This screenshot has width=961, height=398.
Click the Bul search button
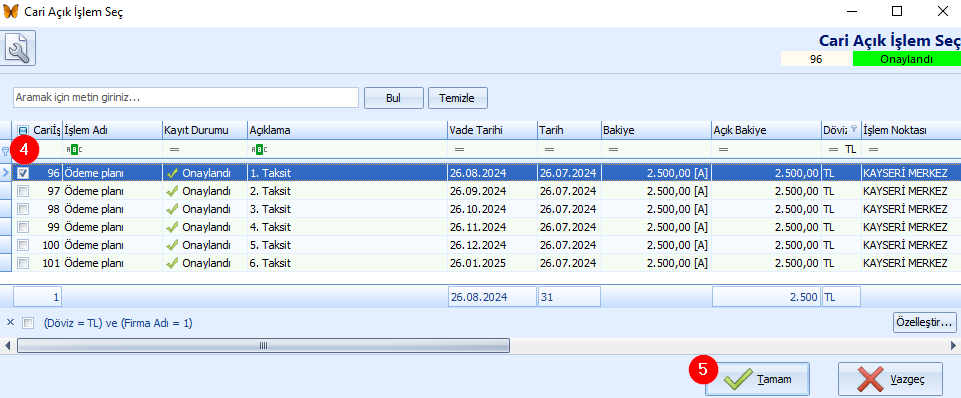coord(393,98)
